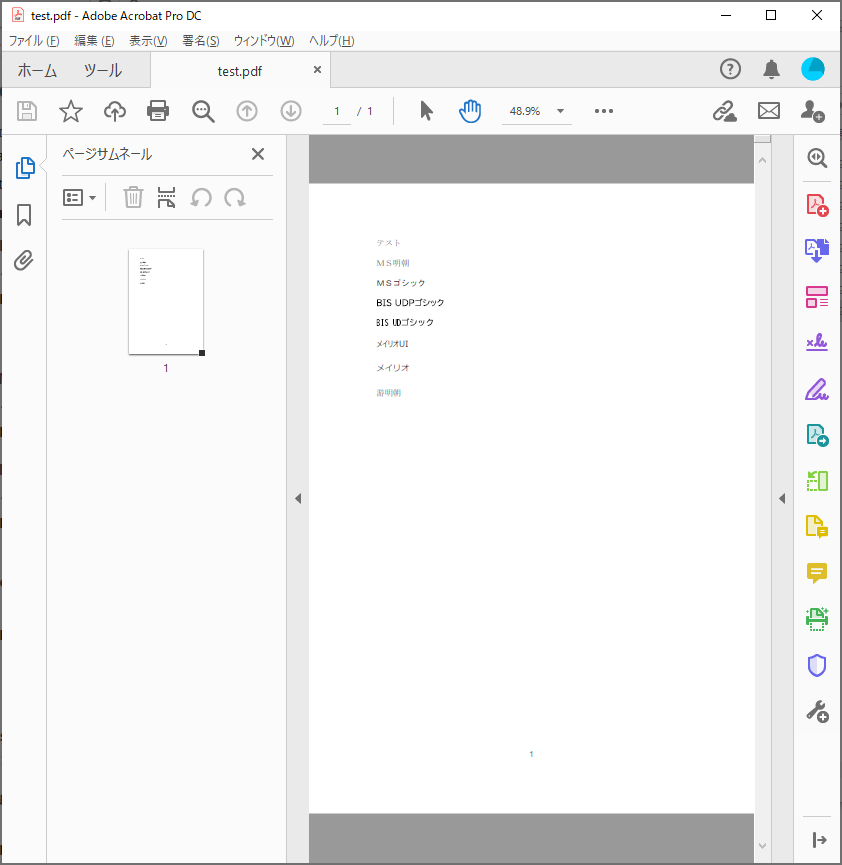Open the yellow page-with-note tool
Image resolution: width=842 pixels, height=865 pixels.
pos(817,527)
